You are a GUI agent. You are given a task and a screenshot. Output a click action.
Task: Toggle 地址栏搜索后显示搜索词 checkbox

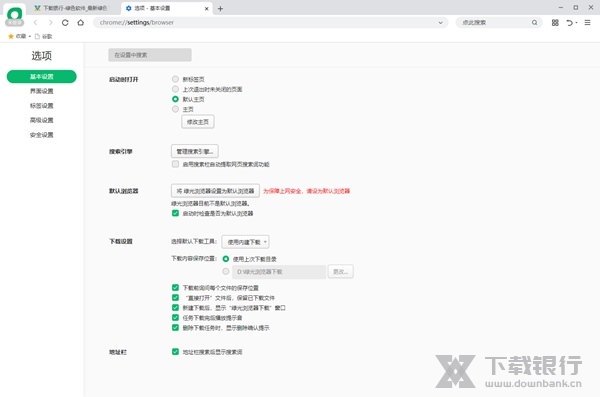[x=175, y=351]
